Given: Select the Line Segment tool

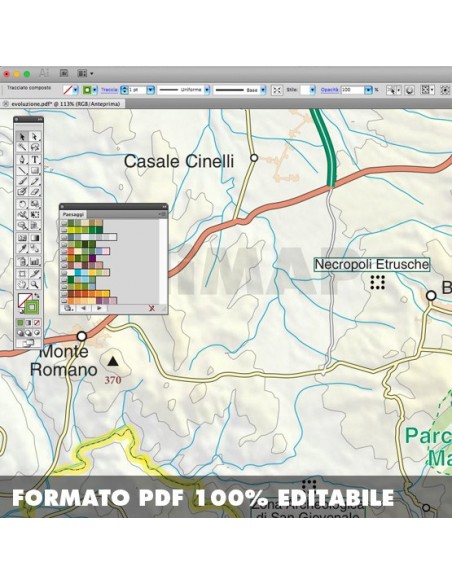Looking at the screenshot, I should (x=22, y=171).
